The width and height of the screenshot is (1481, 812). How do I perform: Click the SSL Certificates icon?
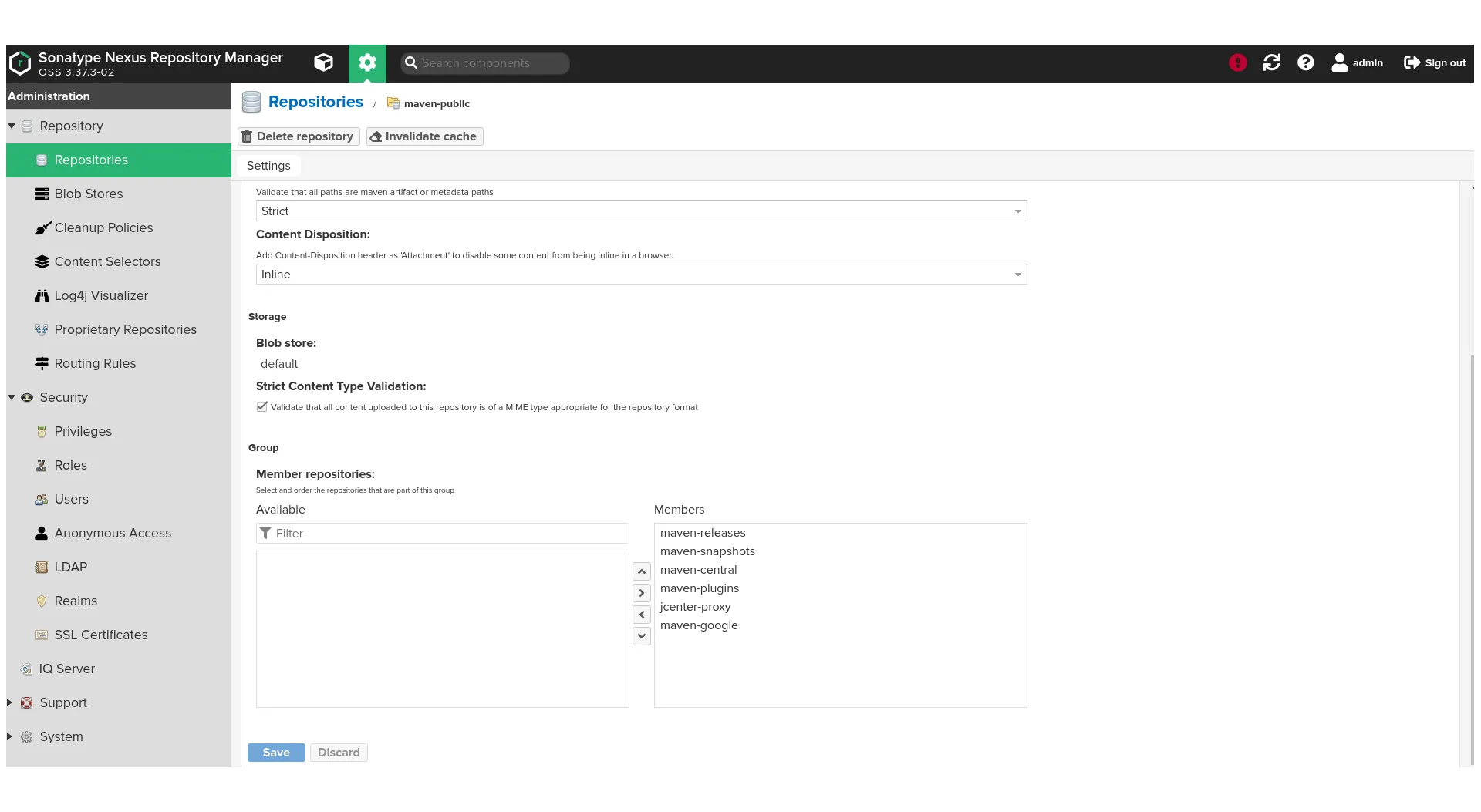coord(42,635)
